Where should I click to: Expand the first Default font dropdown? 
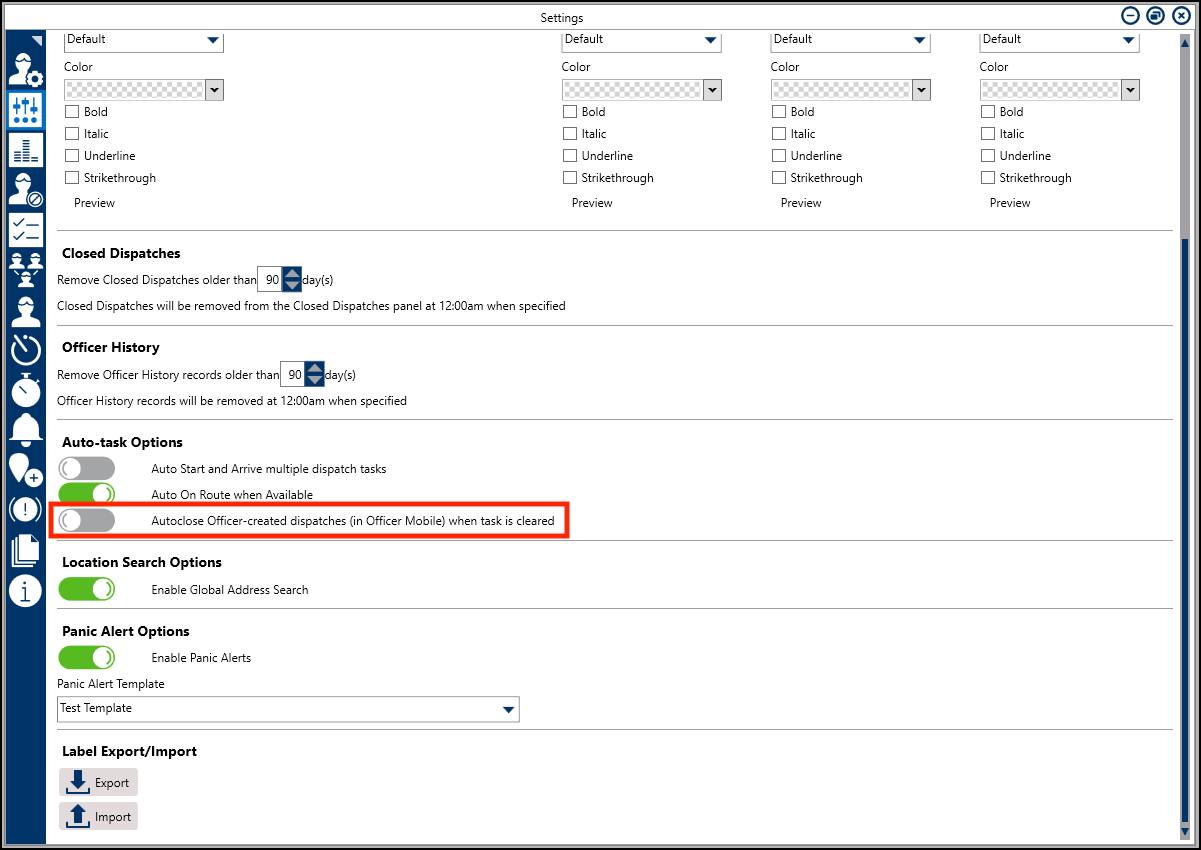(213, 42)
